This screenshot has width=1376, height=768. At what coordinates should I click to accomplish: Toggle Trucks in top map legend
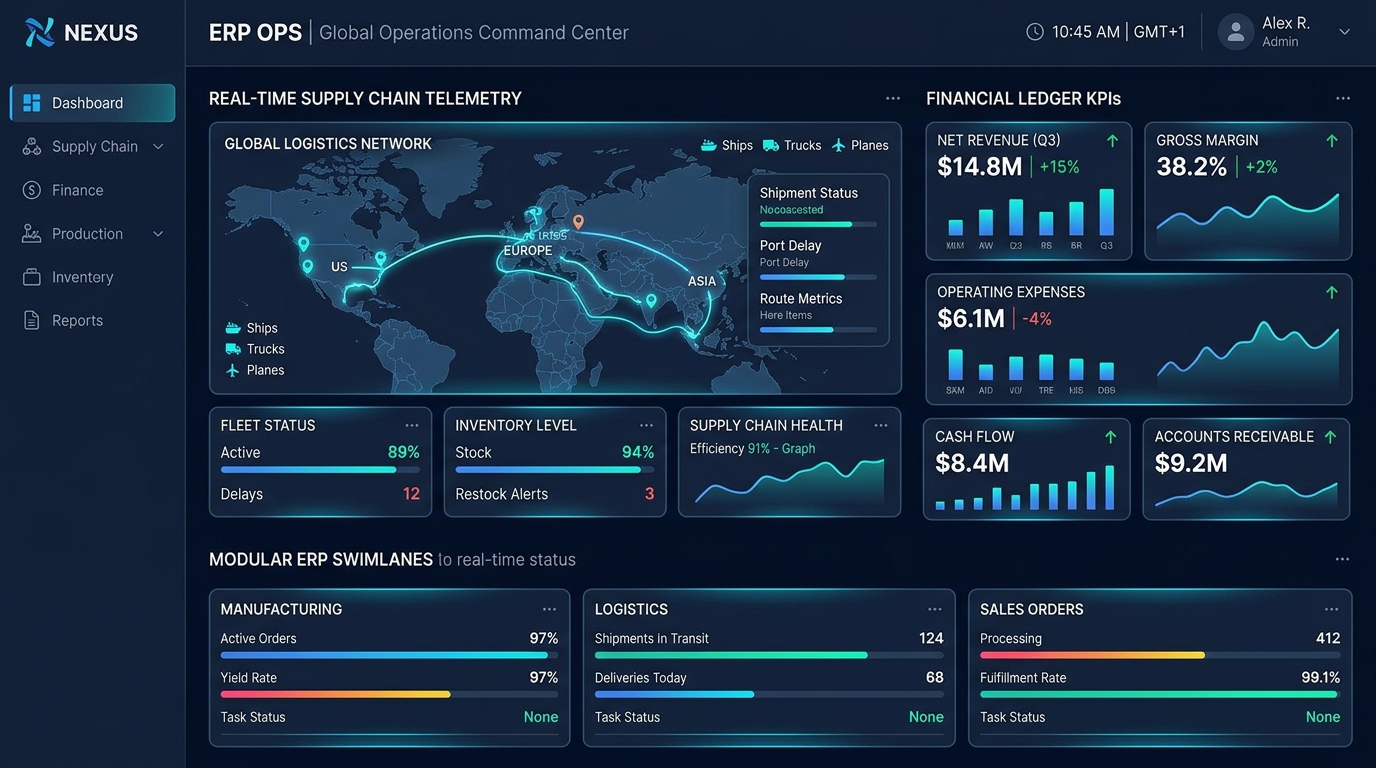tap(792, 145)
